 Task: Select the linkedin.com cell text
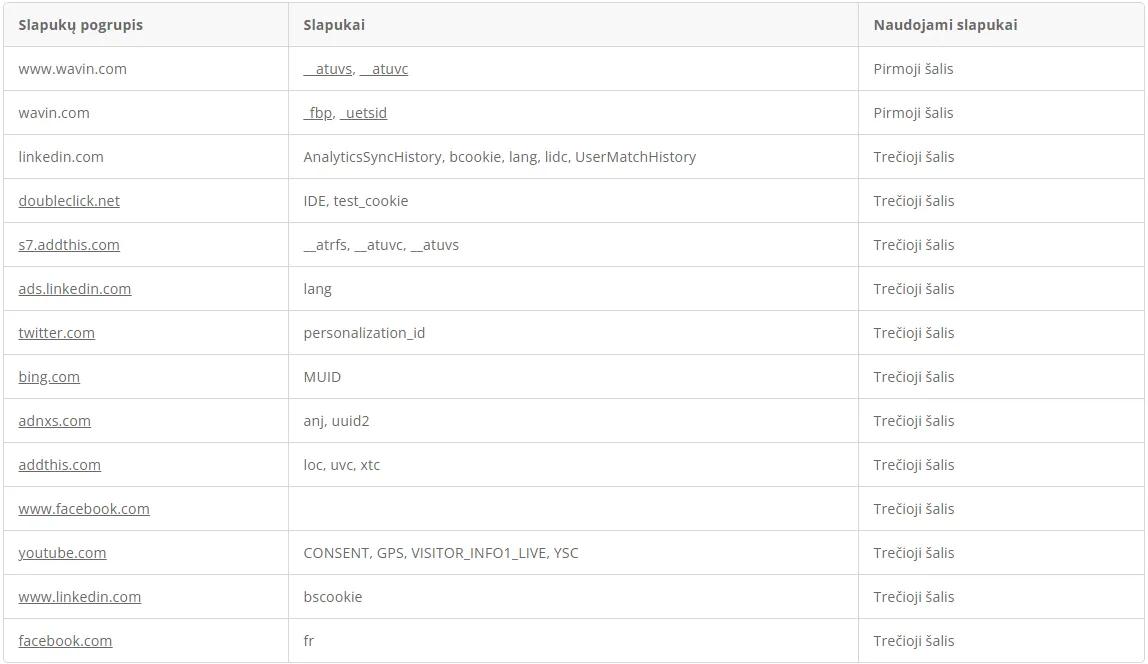61,157
